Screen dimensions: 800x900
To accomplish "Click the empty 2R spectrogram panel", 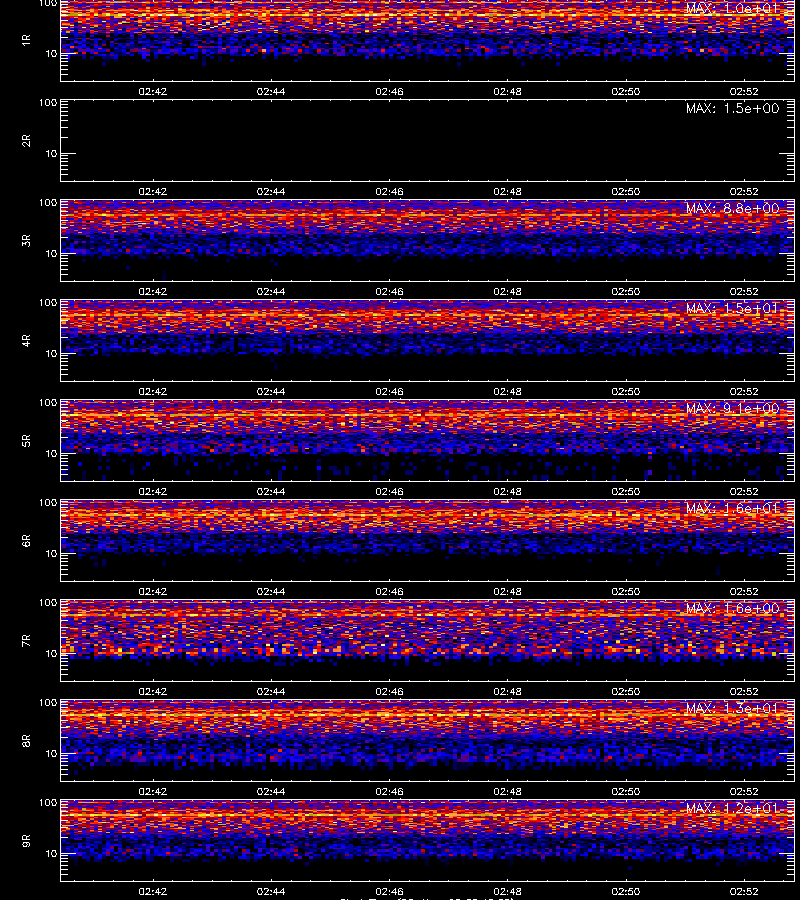I will point(428,141).
